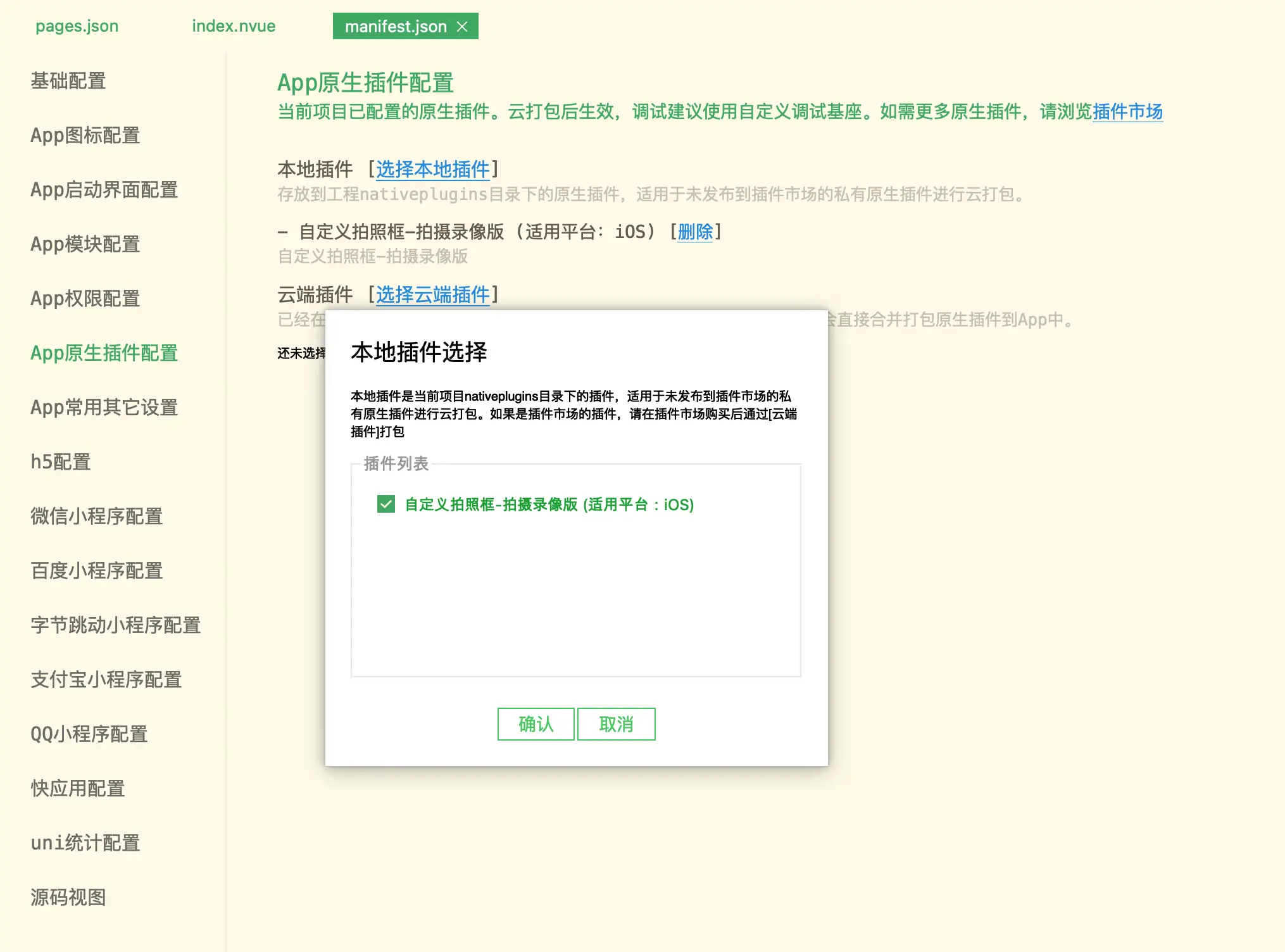This screenshot has height=952, width=1285.
Task: Open the 插件市场 link
Action: 1127,111
